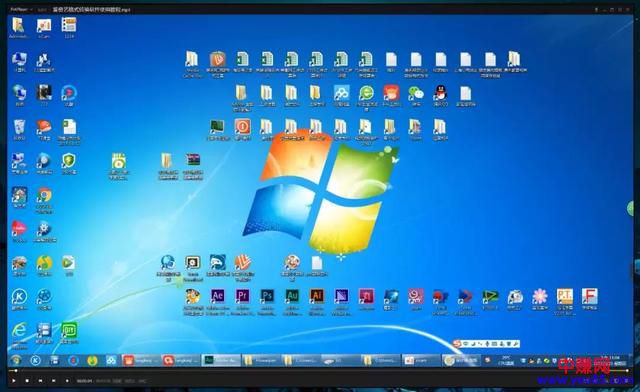
Task: Click the play button in player controls
Action: pos(13,381)
